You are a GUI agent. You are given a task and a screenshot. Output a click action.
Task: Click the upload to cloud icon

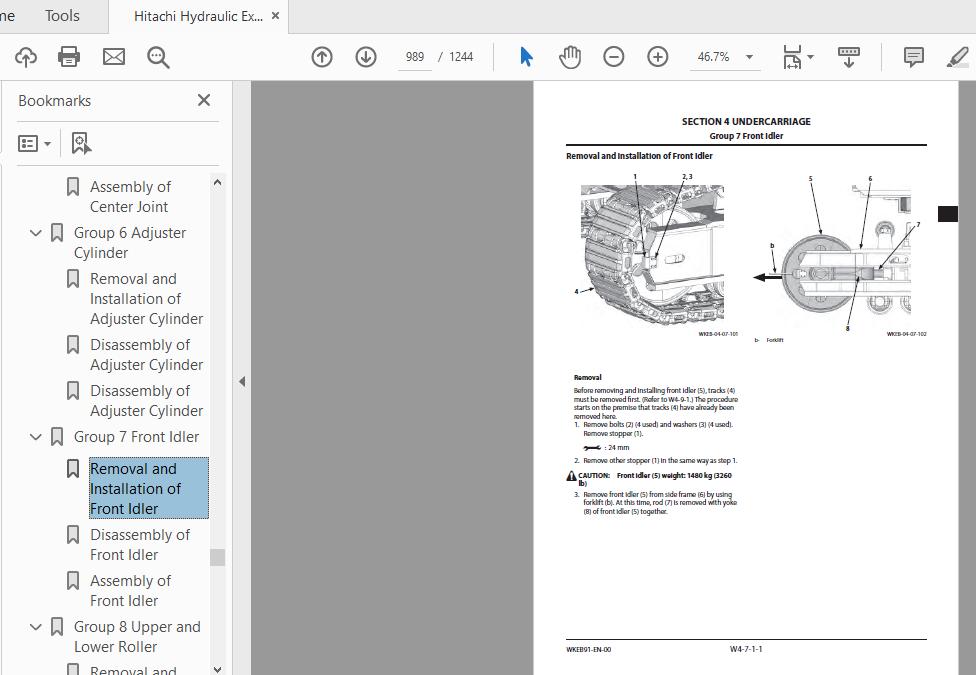pos(26,57)
